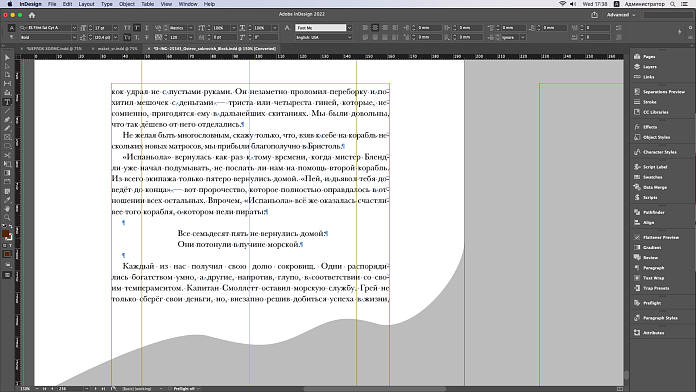
Task: Open the Advanced workspace switcher
Action: 621,15
